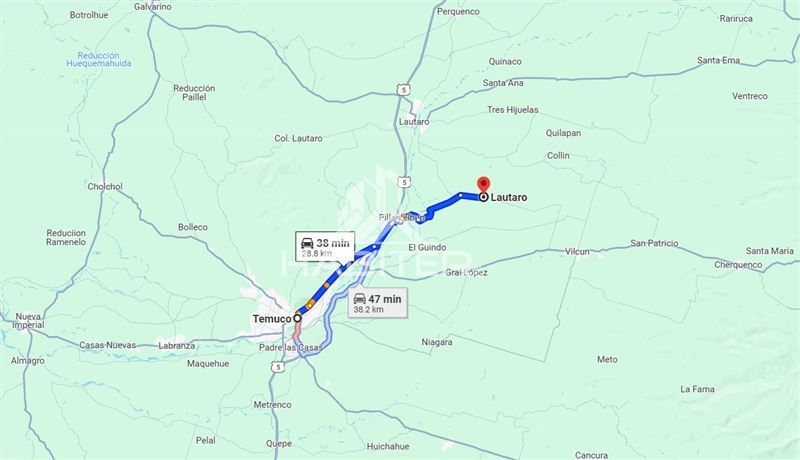Click Route 5 shield above Pillanlelbun
This screenshot has width=800, height=460.
(404, 182)
